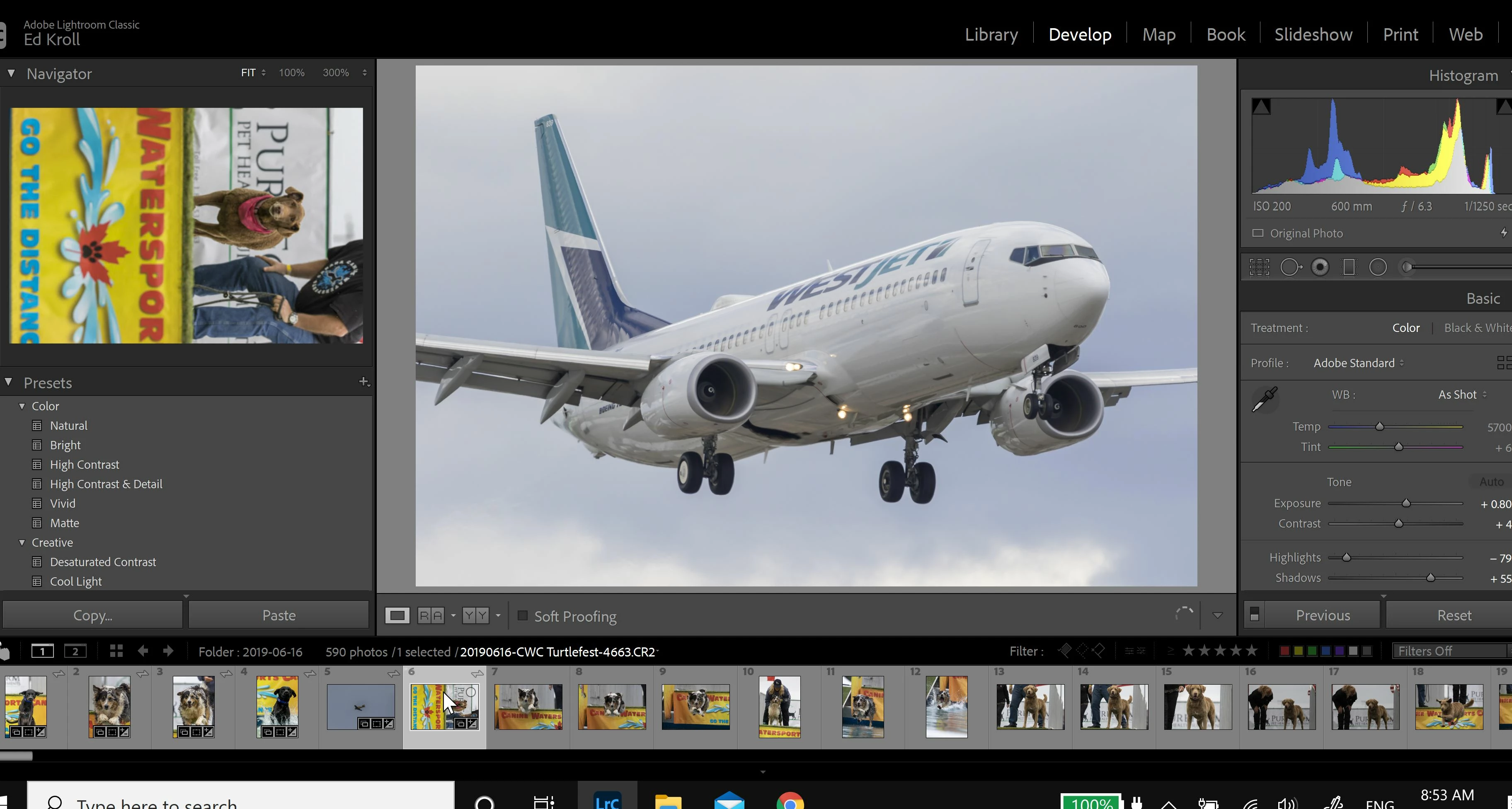Click the Exposure slider handle
Image resolution: width=1512 pixels, height=809 pixels.
pyautogui.click(x=1406, y=503)
